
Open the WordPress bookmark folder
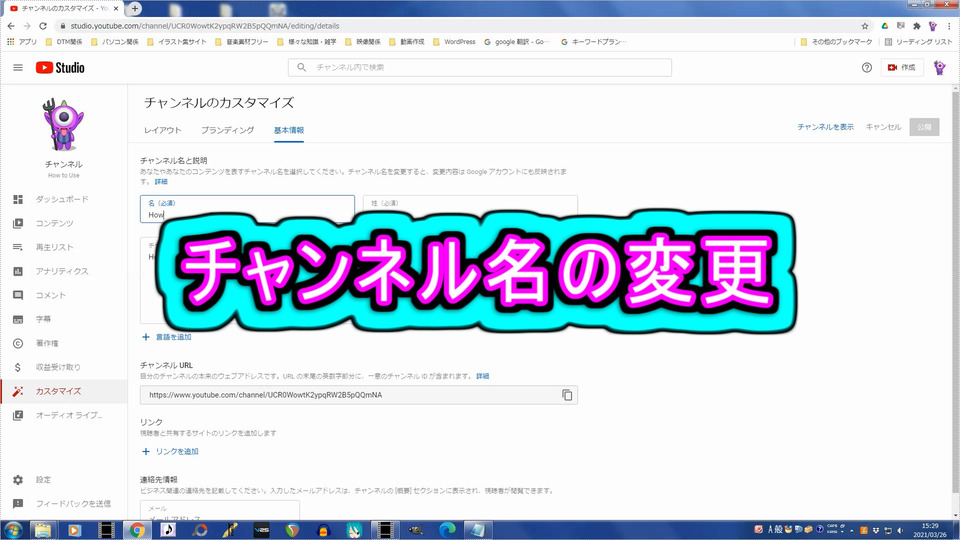[x=454, y=42]
